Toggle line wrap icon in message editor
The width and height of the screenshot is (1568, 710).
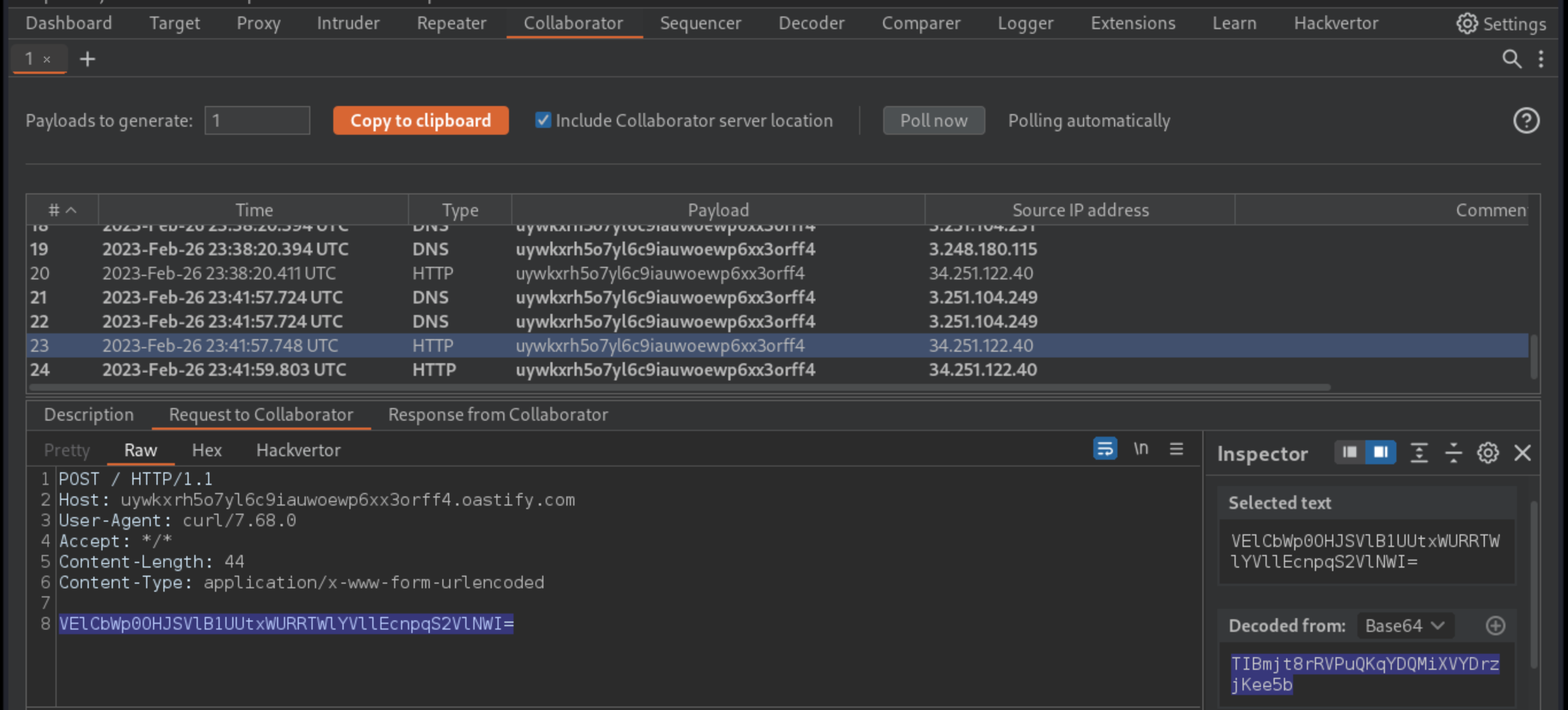pos(1105,449)
